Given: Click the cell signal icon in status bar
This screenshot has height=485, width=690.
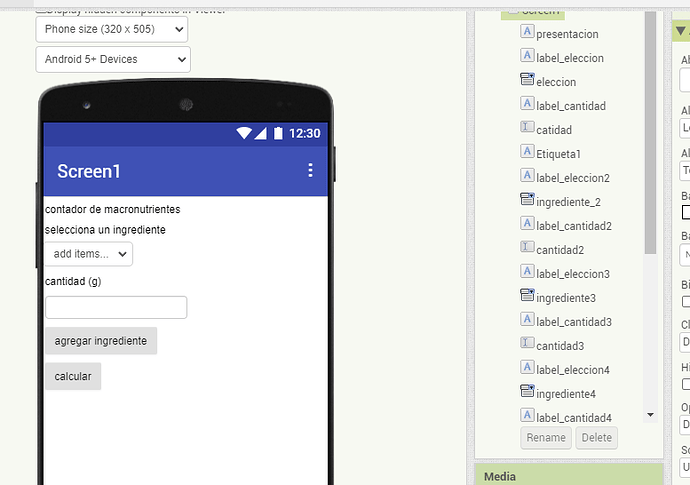Looking at the screenshot, I should 260,133.
